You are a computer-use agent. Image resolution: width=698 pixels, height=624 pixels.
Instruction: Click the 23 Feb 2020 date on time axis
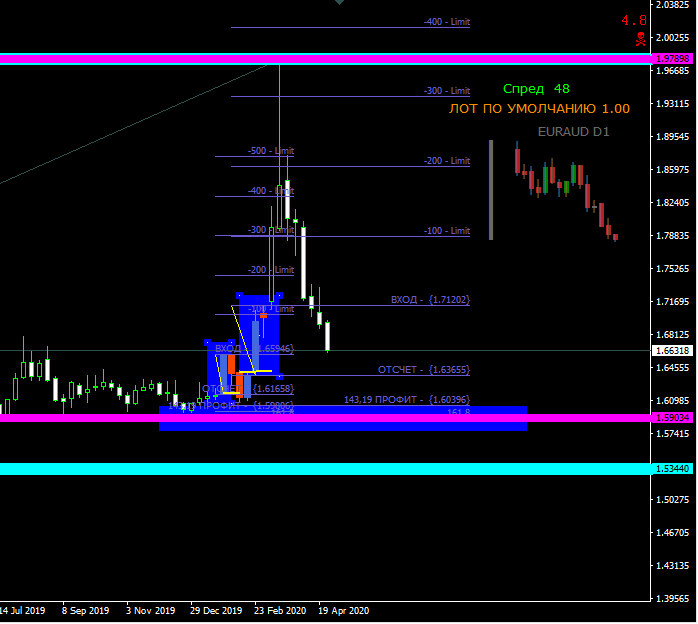[280, 611]
